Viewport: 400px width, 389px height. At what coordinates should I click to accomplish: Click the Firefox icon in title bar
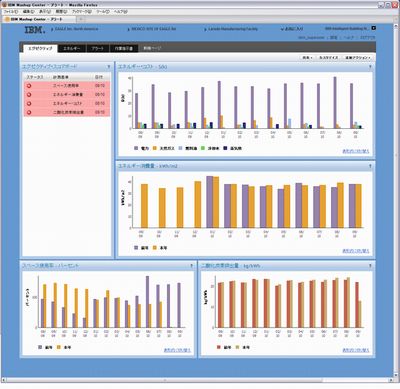[5, 5]
